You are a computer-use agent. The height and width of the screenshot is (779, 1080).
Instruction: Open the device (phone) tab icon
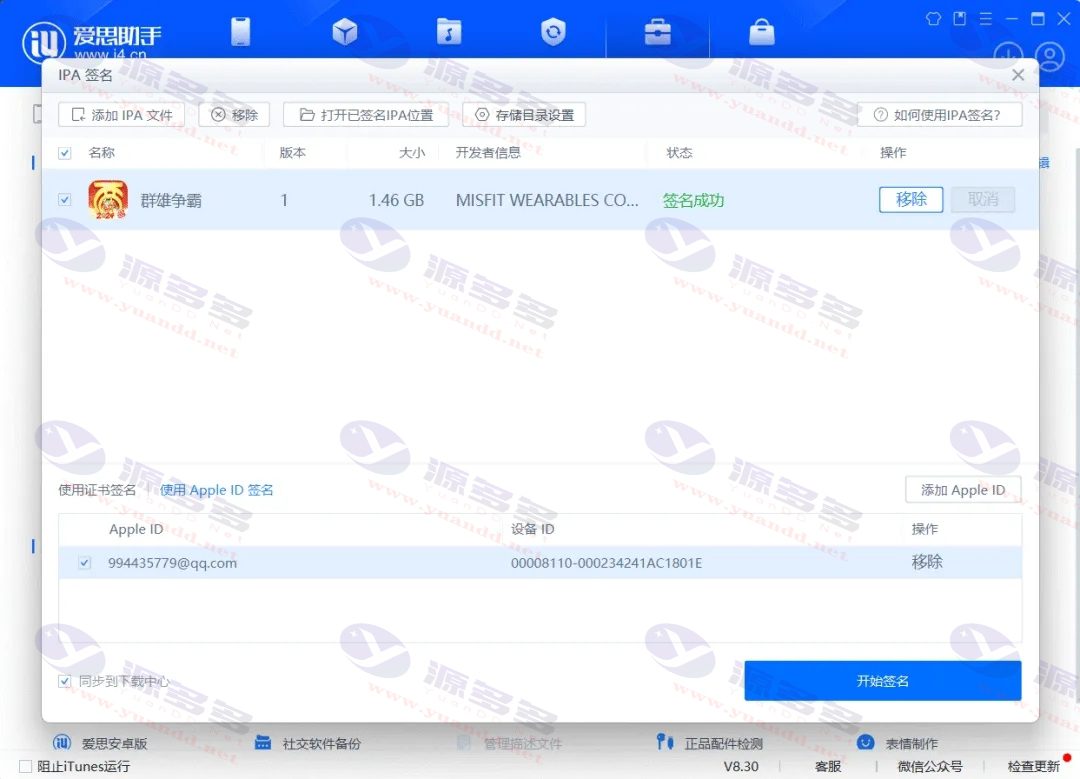(x=240, y=32)
